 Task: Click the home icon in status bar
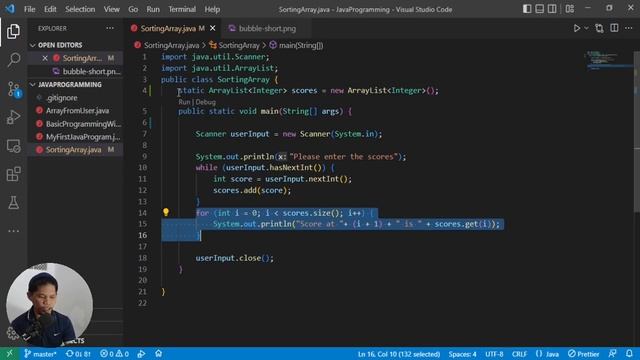point(158,353)
